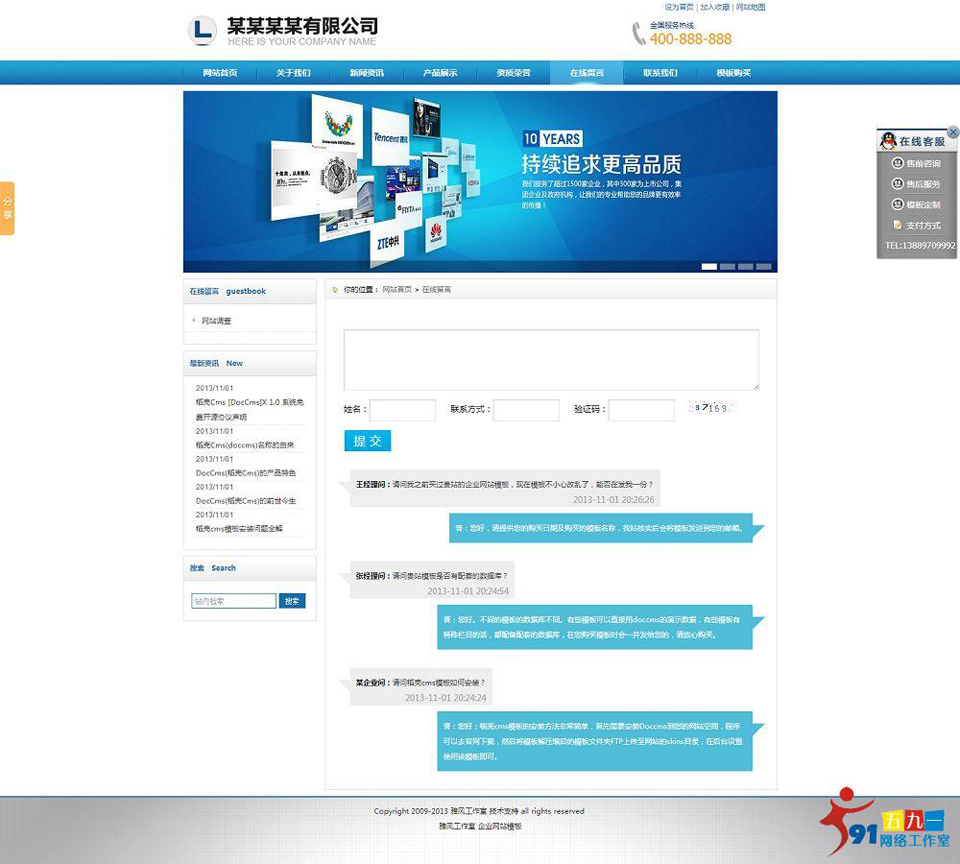Focus the 姓名 name input field

click(403, 410)
